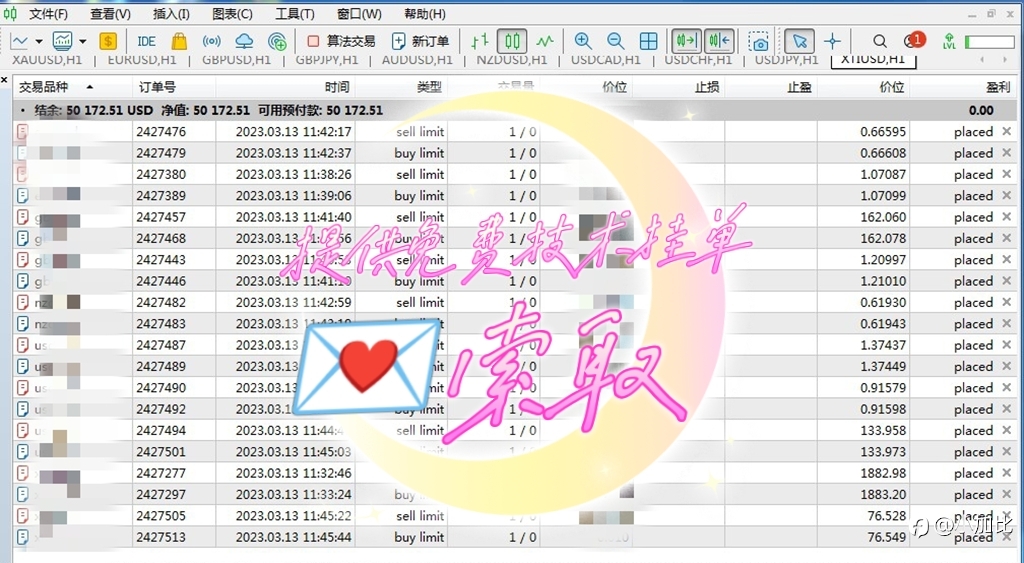The width and height of the screenshot is (1024, 563).
Task: Switch chart to candlestick mode
Action: click(513, 41)
